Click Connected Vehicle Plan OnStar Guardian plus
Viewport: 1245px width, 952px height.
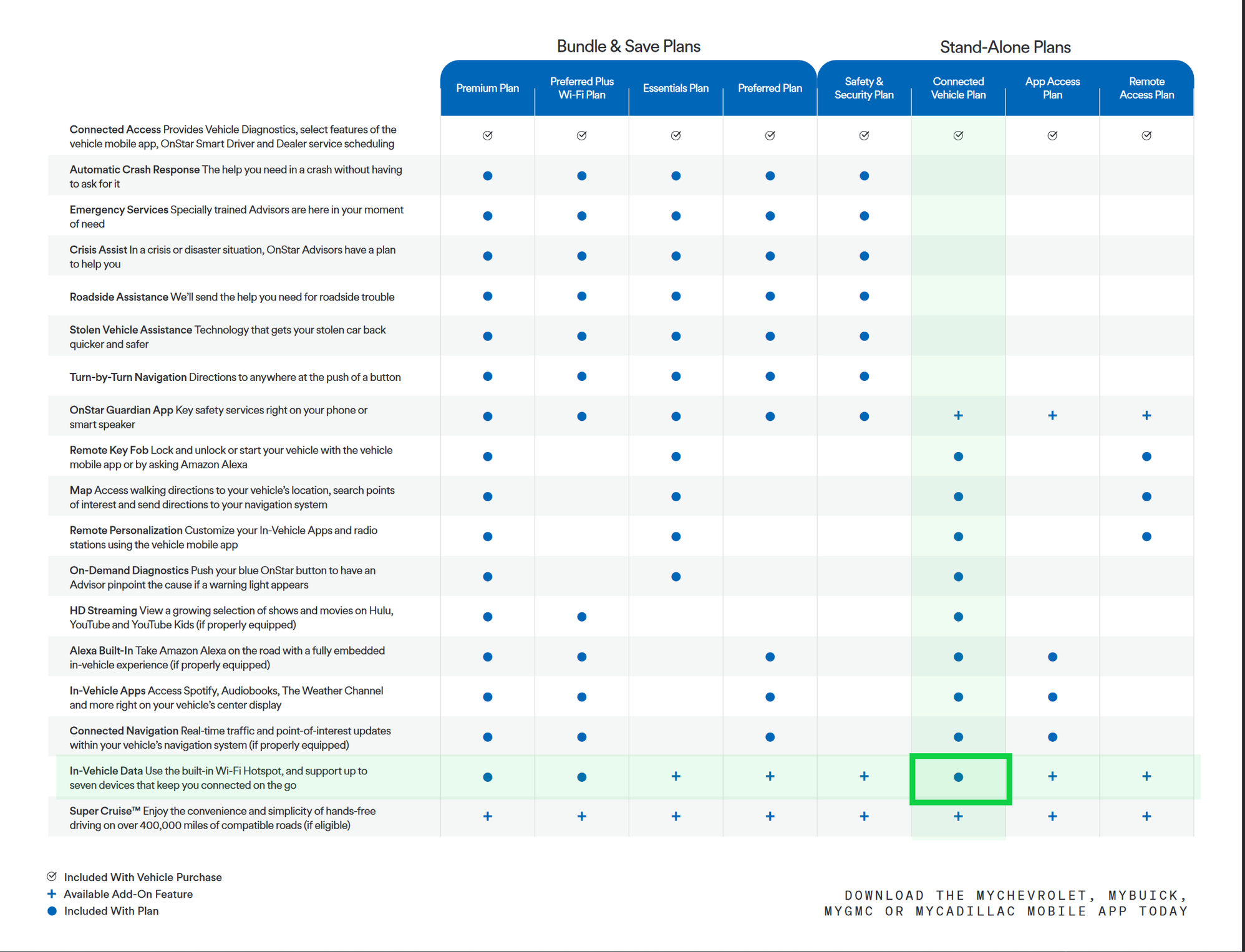point(959,415)
